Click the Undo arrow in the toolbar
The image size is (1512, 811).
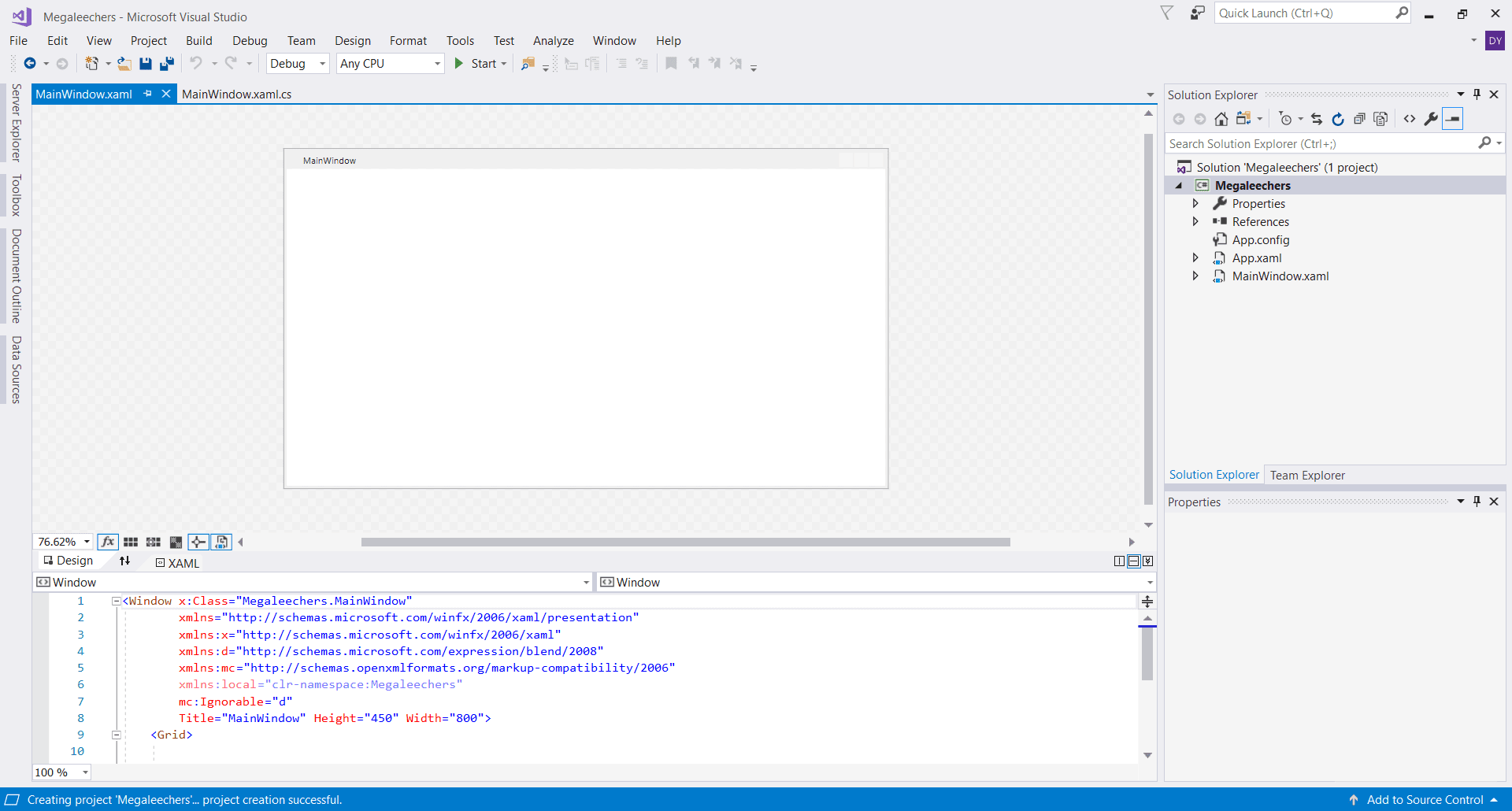click(x=196, y=63)
